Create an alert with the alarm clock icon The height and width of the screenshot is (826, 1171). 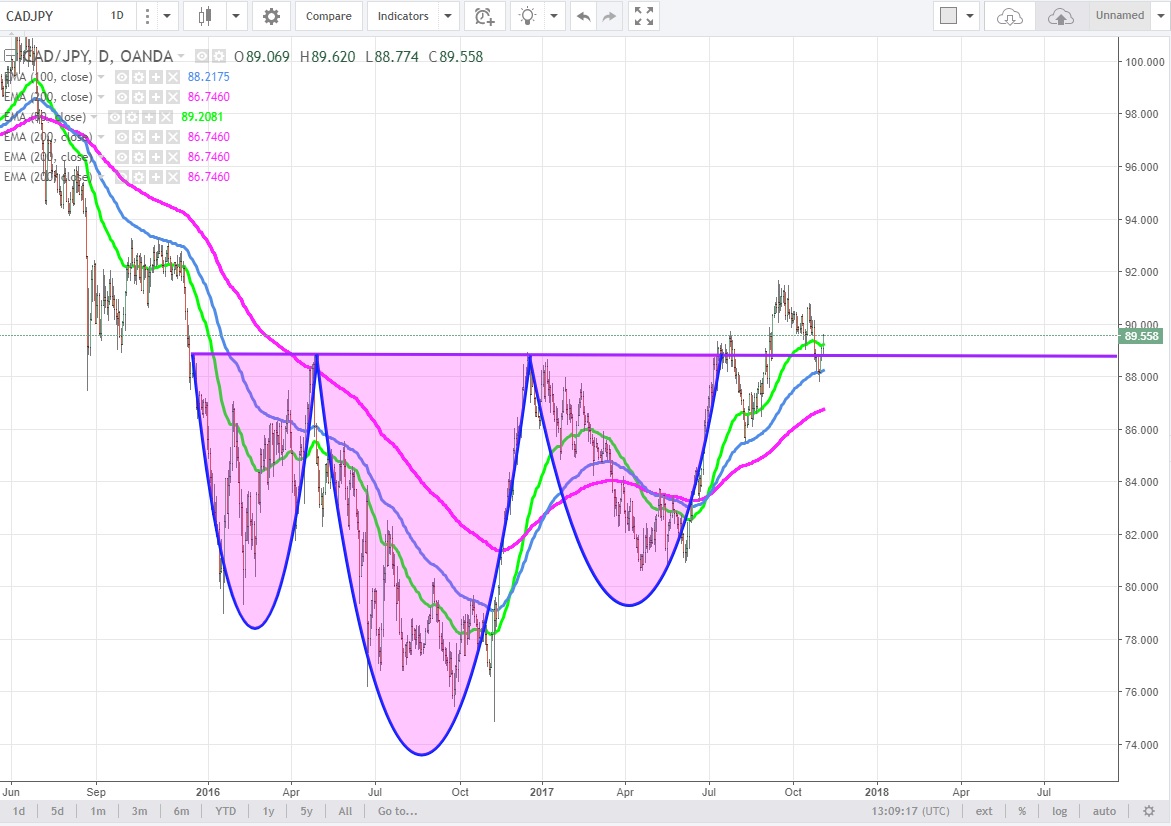pyautogui.click(x=484, y=16)
